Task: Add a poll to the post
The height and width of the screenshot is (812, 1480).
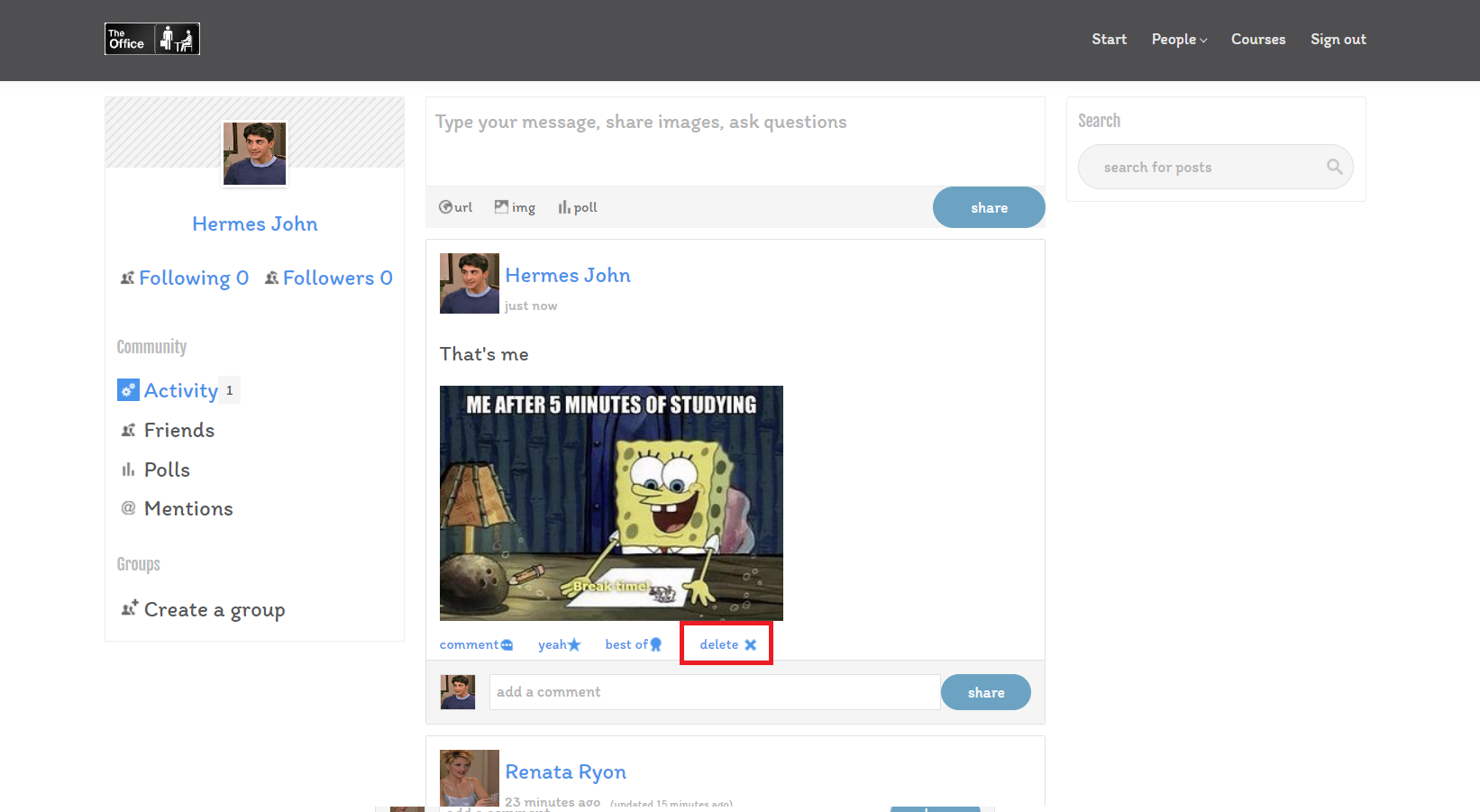Action: 577,207
